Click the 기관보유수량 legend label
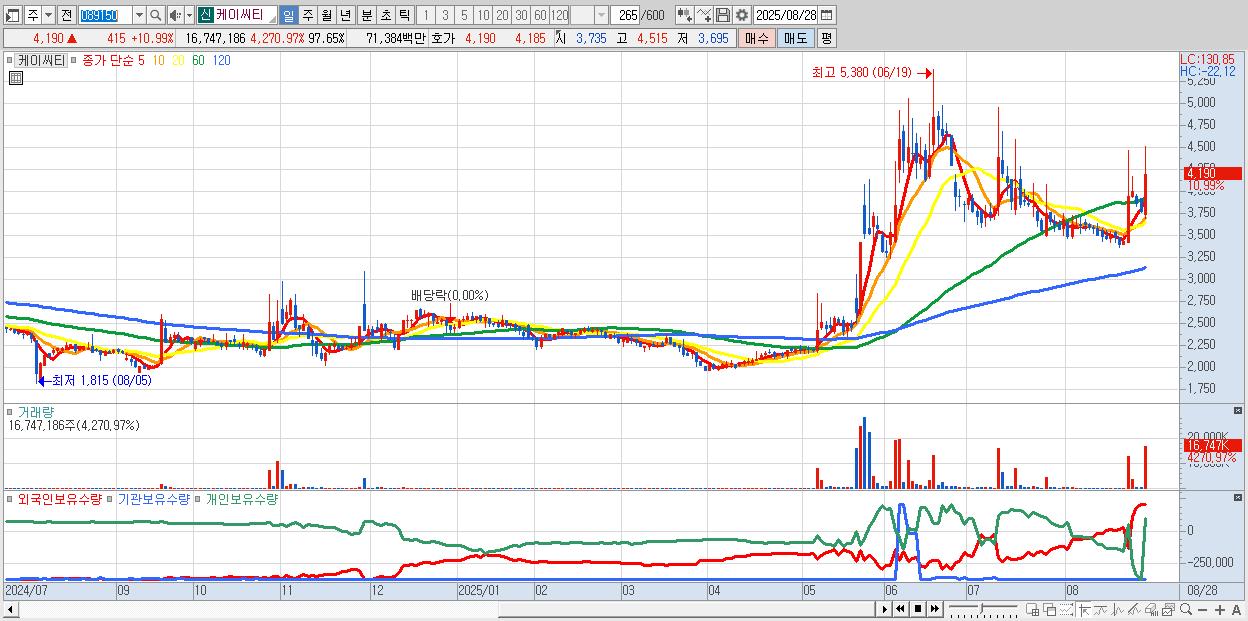 (153, 498)
